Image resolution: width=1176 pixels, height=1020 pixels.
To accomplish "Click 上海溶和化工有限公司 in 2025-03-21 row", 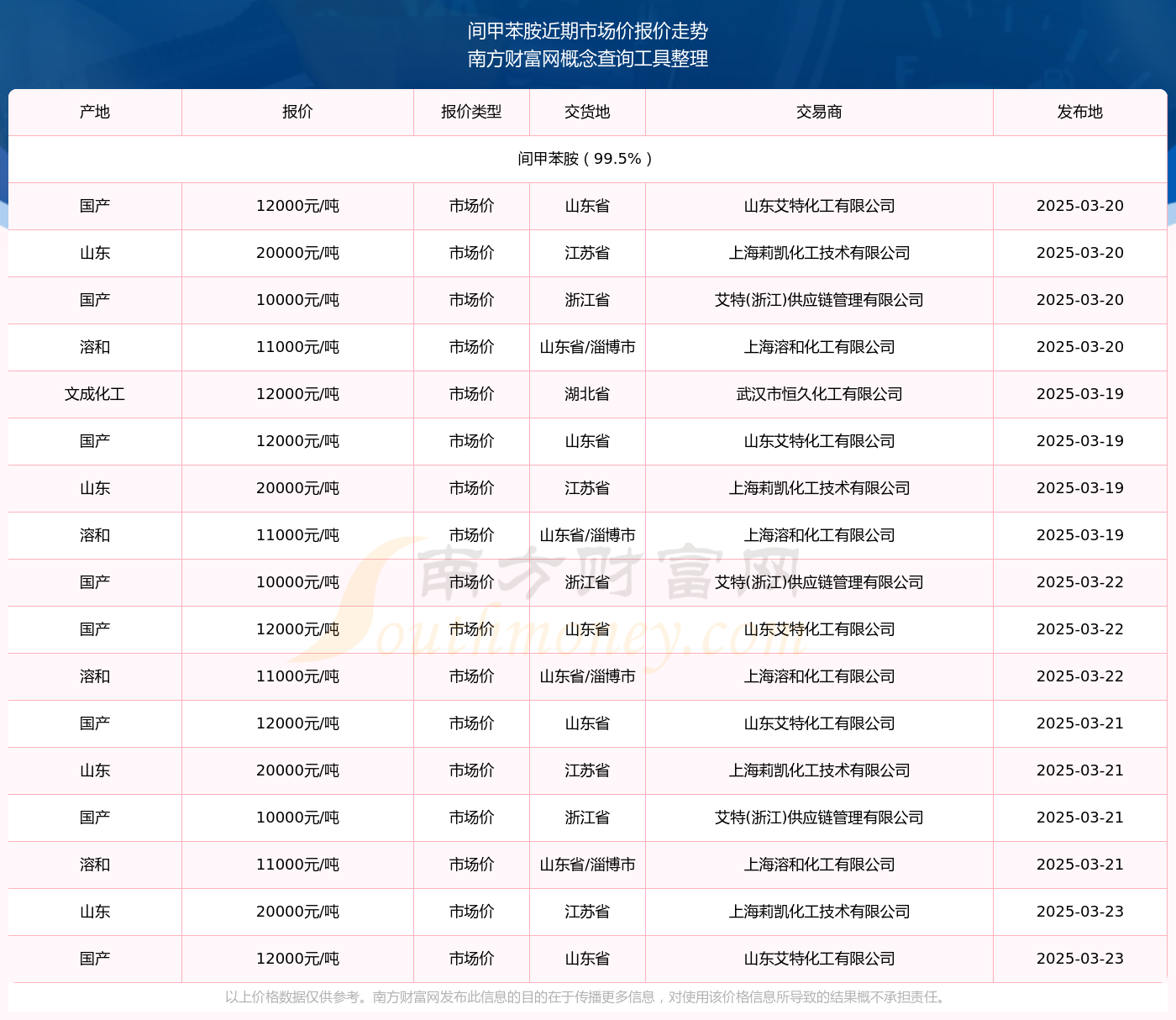I will (819, 865).
